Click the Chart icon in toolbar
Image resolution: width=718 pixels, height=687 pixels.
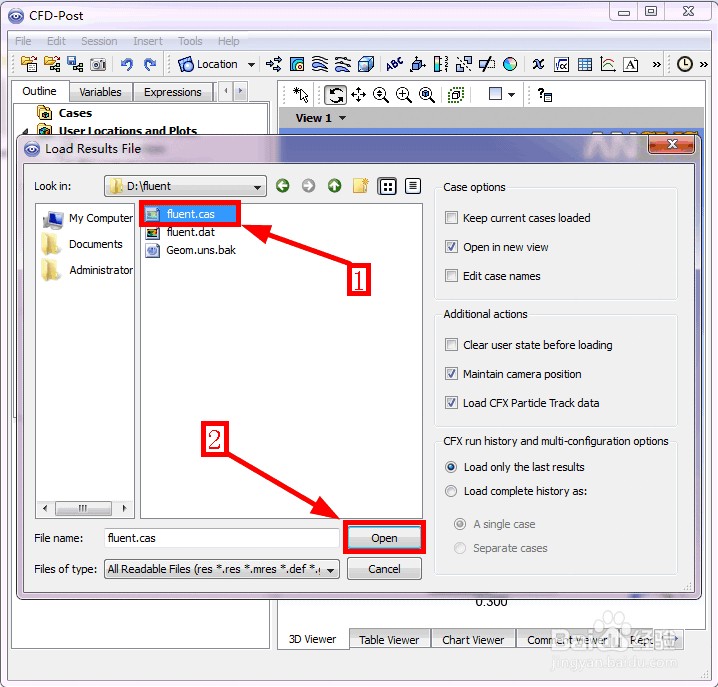(x=608, y=65)
